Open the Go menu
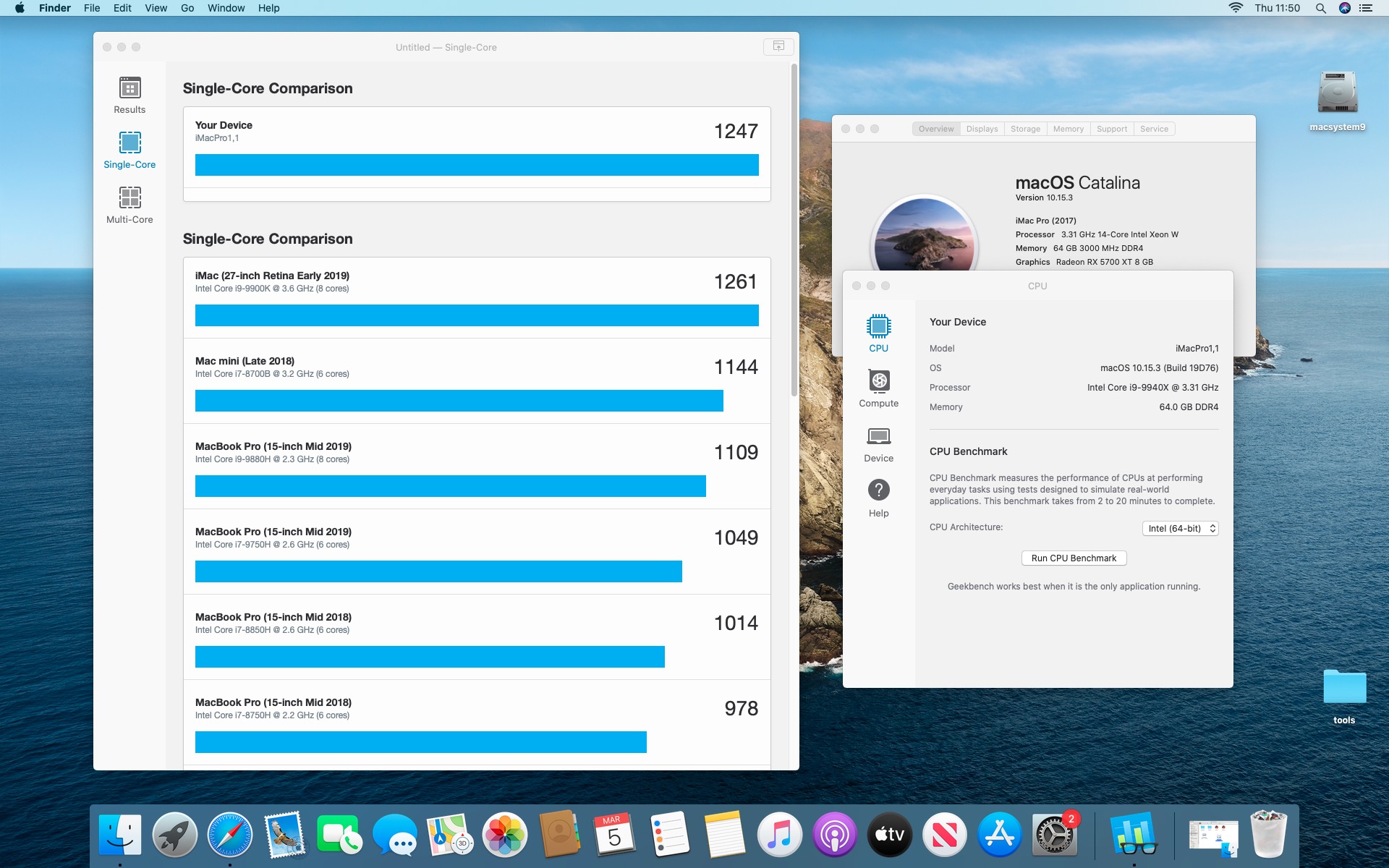The width and height of the screenshot is (1389, 868). pos(187,8)
